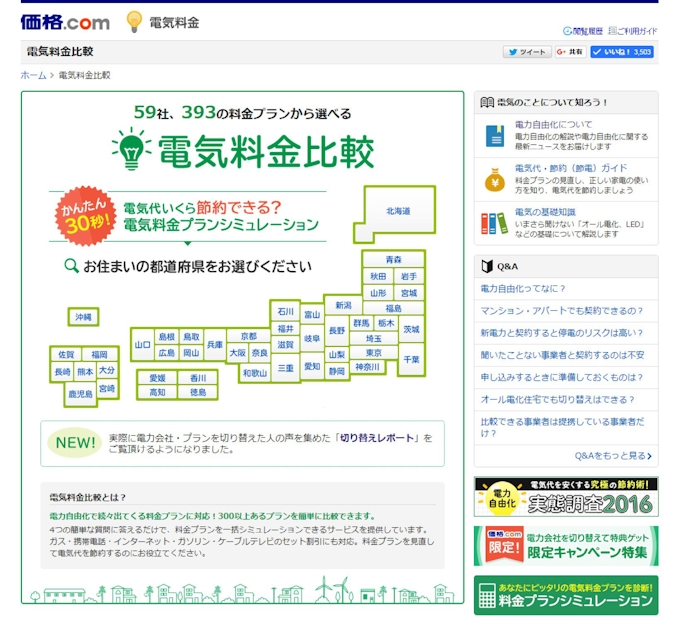Click the money bag 電気代・節約ガイド icon
The image size is (680, 618).
(x=494, y=179)
